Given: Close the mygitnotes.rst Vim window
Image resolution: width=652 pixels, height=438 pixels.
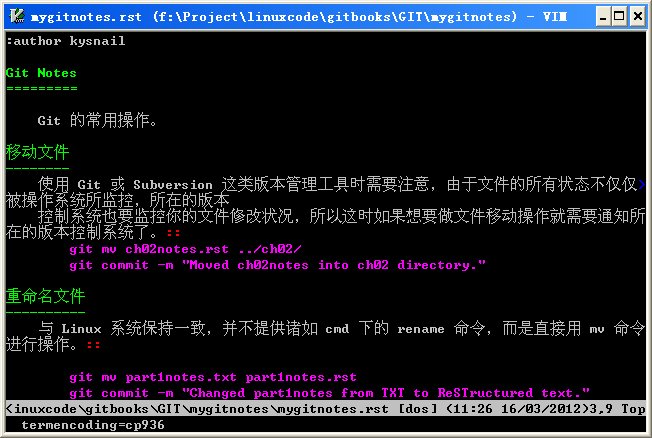Looking at the screenshot, I should click(637, 17).
